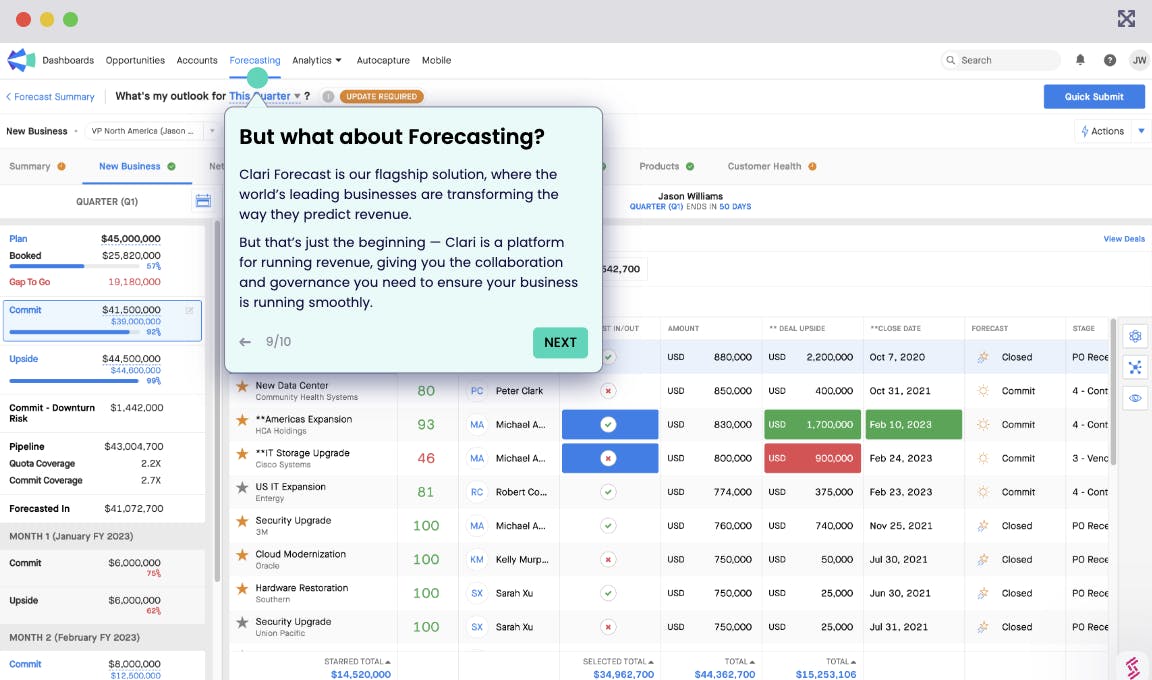Toggle in/out mark for Cloud Modernization row

608,560
